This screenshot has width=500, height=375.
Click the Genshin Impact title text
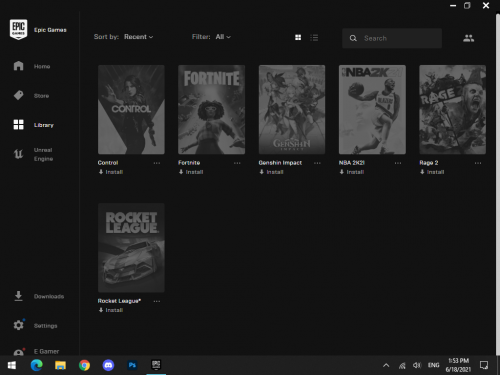point(280,163)
